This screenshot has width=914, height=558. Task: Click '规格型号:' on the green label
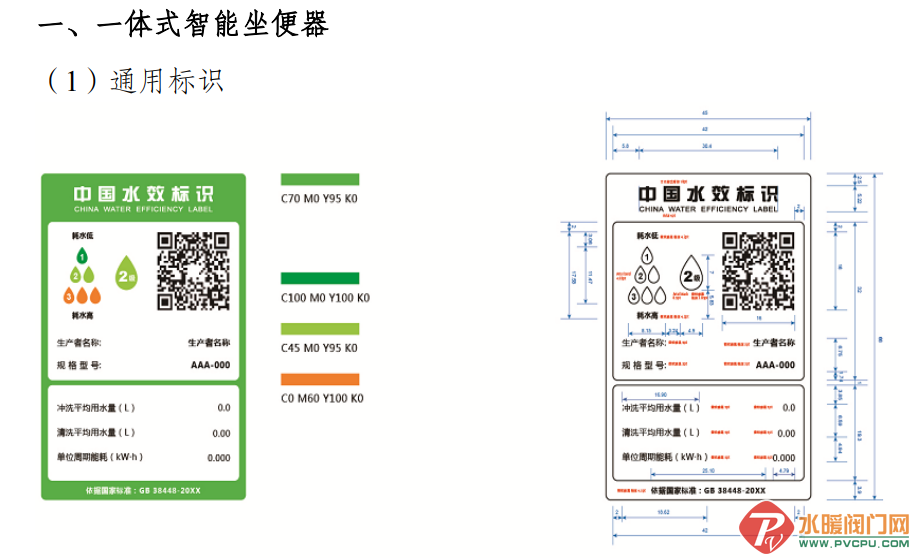(x=79, y=366)
